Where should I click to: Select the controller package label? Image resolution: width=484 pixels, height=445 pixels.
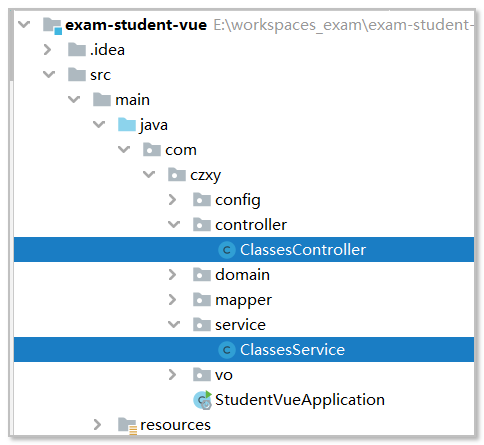pyautogui.click(x=251, y=225)
